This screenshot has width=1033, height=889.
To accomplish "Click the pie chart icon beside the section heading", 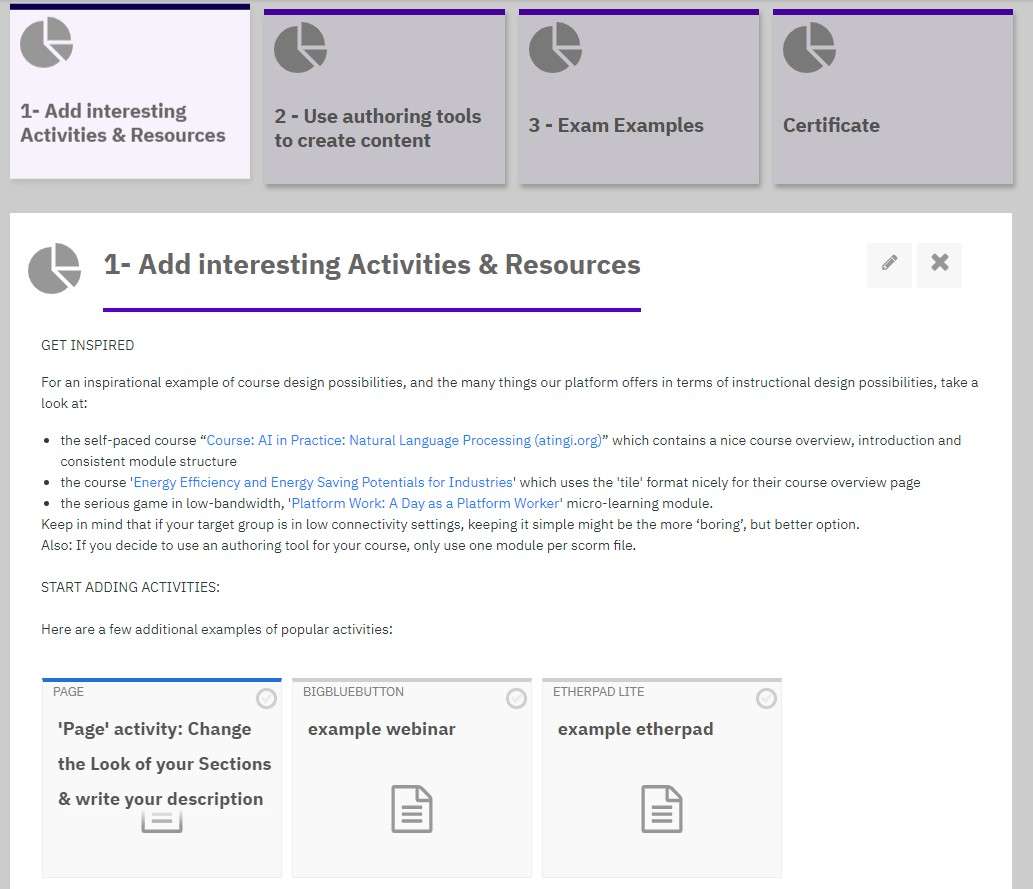I will point(55,268).
